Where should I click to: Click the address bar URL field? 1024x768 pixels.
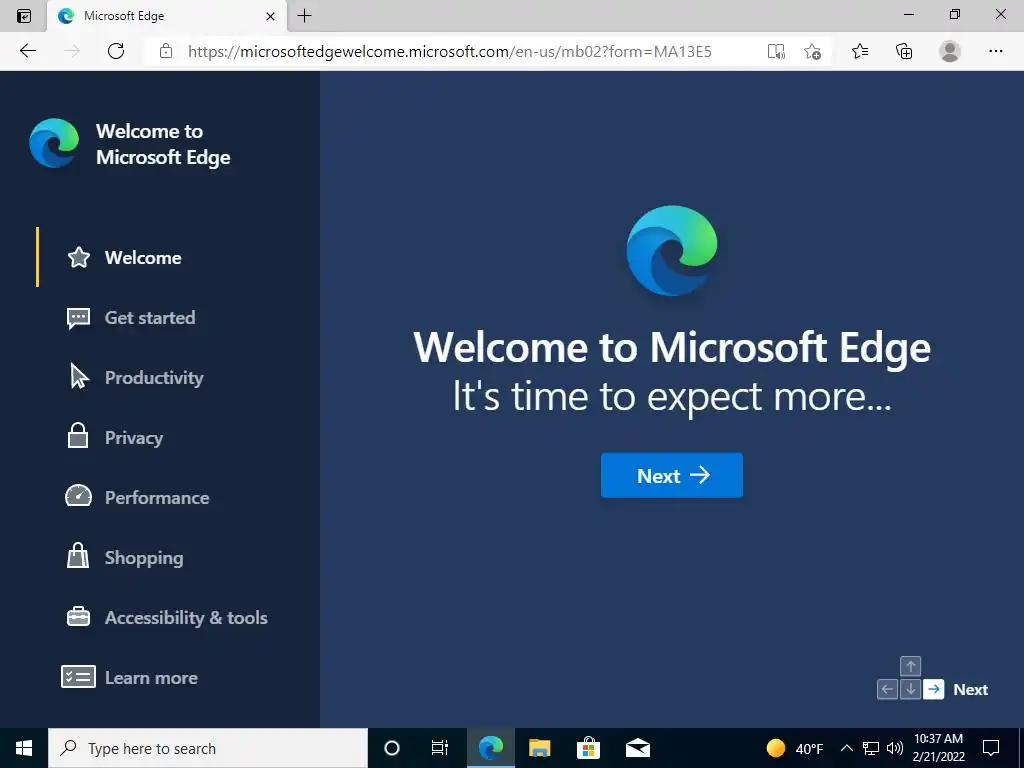[449, 52]
